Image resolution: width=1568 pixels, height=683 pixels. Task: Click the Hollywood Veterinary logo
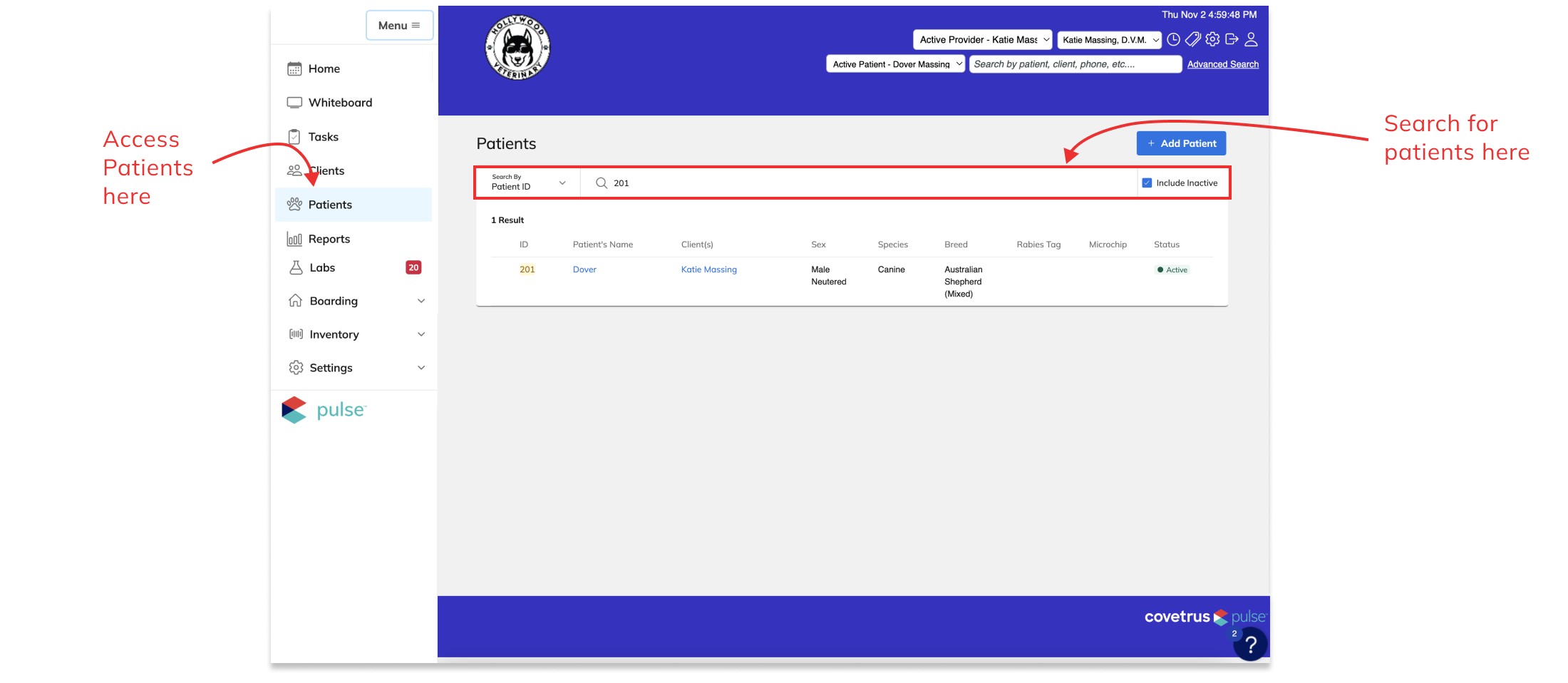[x=517, y=48]
